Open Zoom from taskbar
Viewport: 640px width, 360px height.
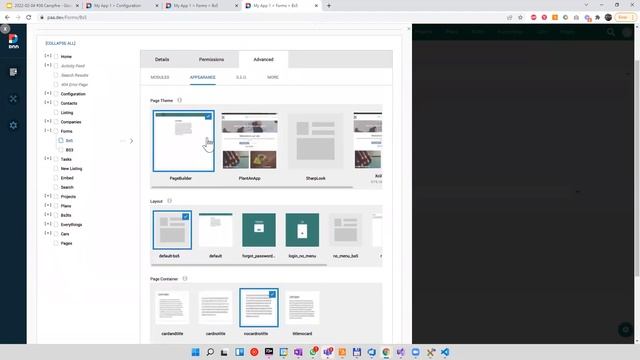[x=416, y=352]
